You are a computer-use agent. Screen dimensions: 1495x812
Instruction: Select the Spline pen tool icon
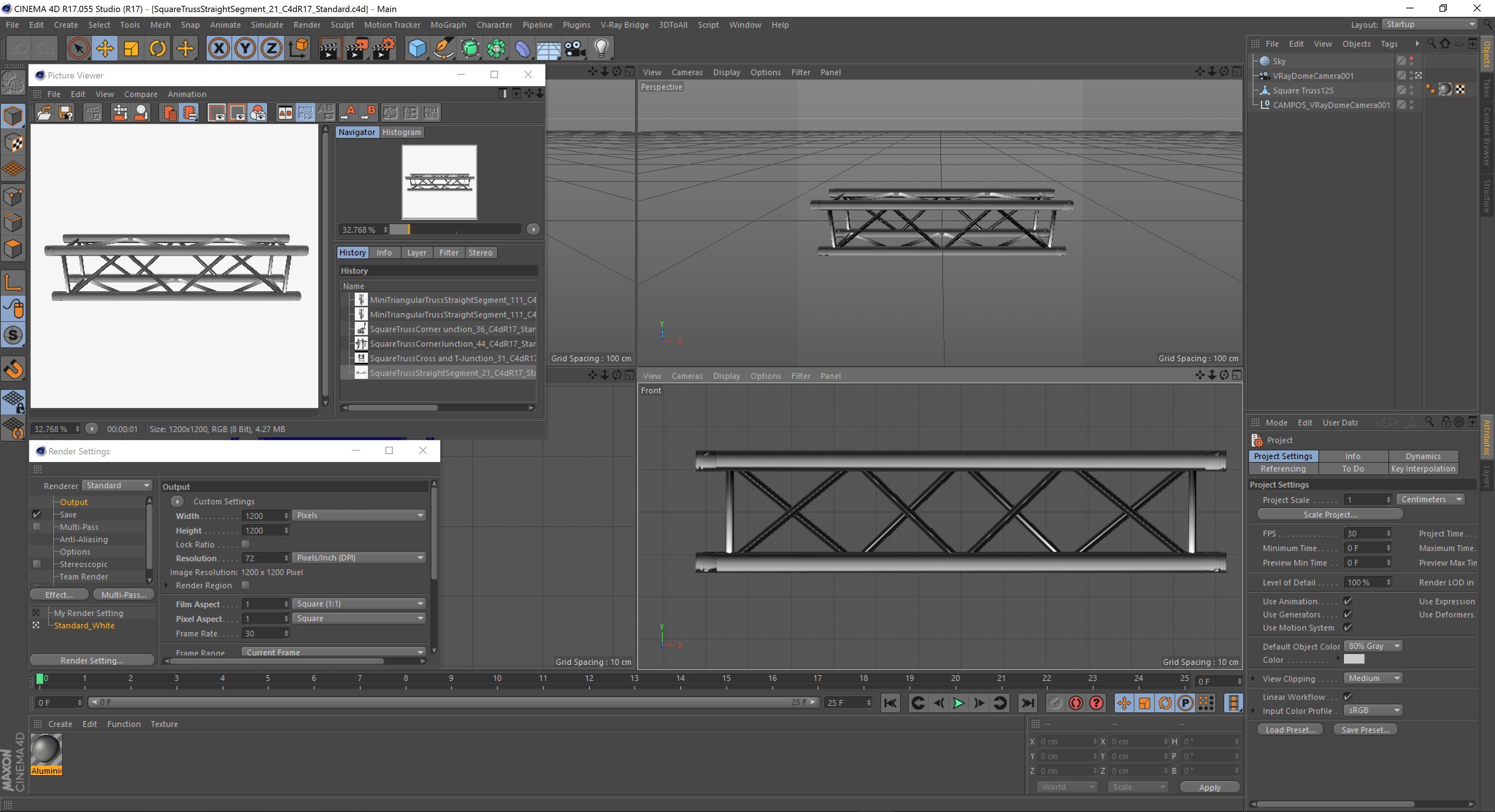[443, 49]
